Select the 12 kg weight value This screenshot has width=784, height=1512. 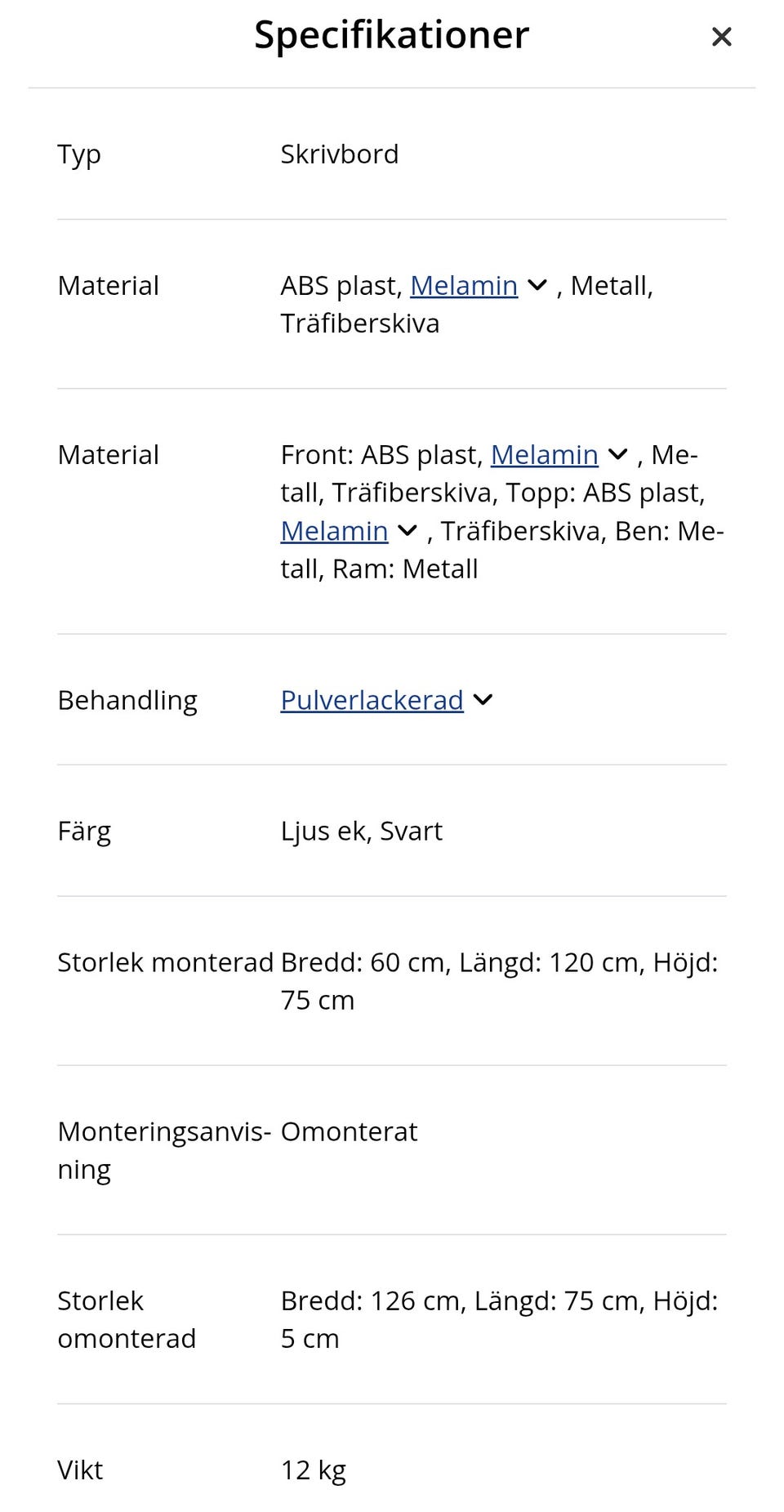pyautogui.click(x=314, y=1470)
